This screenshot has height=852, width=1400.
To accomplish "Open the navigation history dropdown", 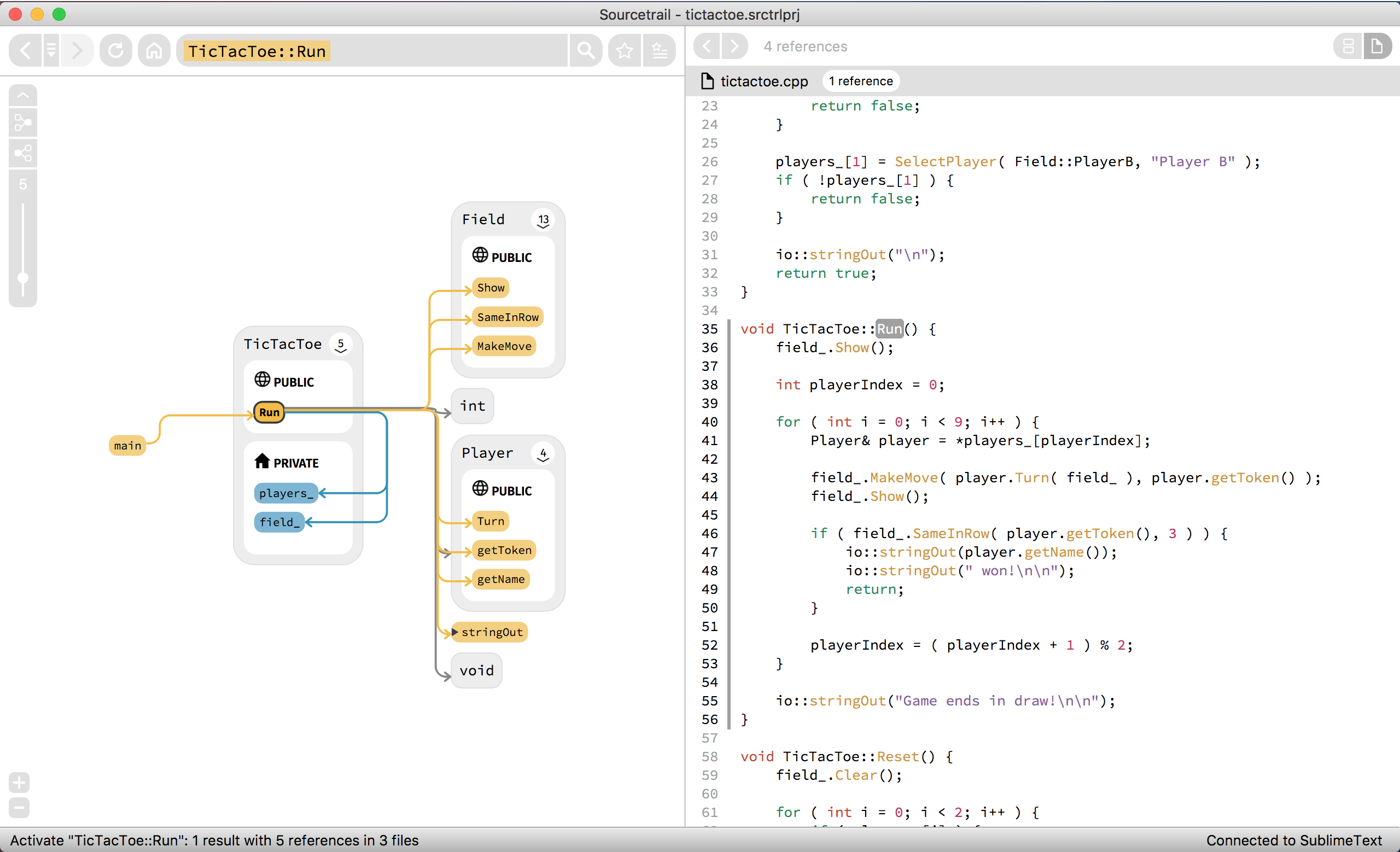I will coord(51,51).
